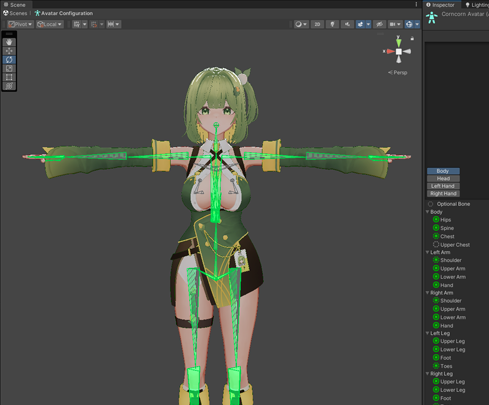
Task: Open the Local handle rotation dropdown
Action: 50,24
